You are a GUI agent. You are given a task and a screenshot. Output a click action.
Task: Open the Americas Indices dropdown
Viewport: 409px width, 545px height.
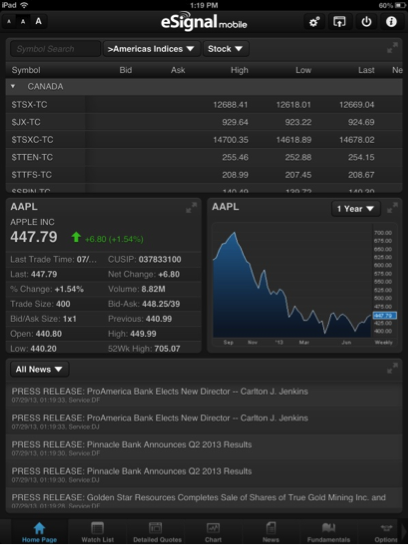point(151,49)
